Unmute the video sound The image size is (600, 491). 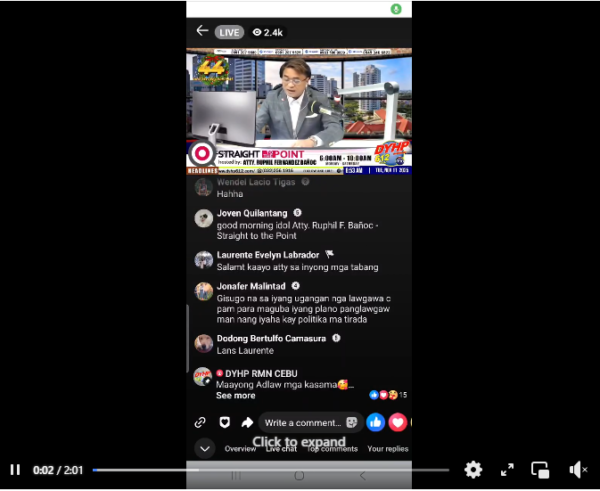point(578,469)
